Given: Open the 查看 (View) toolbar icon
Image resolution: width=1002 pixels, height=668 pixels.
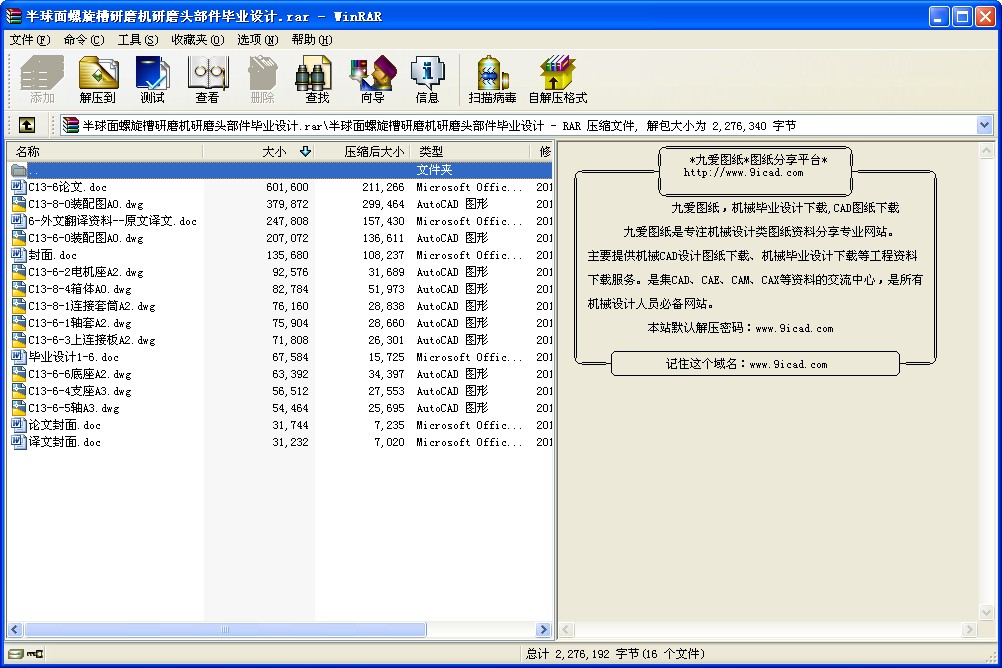Looking at the screenshot, I should click(208, 79).
